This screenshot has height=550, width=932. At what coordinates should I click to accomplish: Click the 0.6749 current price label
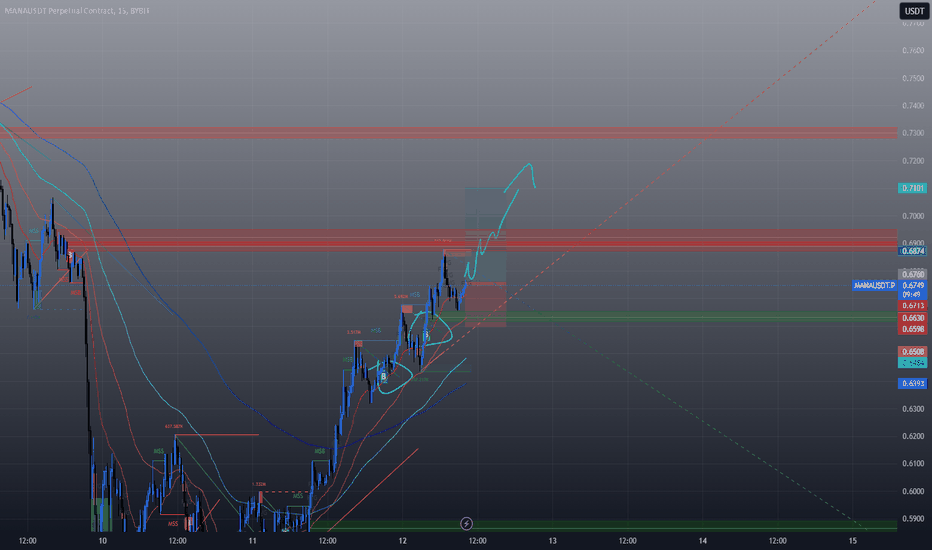(x=913, y=285)
